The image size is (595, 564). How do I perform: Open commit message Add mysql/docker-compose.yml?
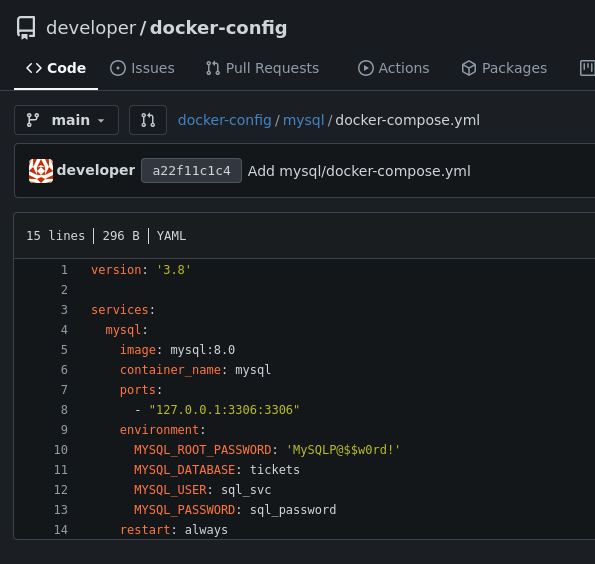[359, 171]
